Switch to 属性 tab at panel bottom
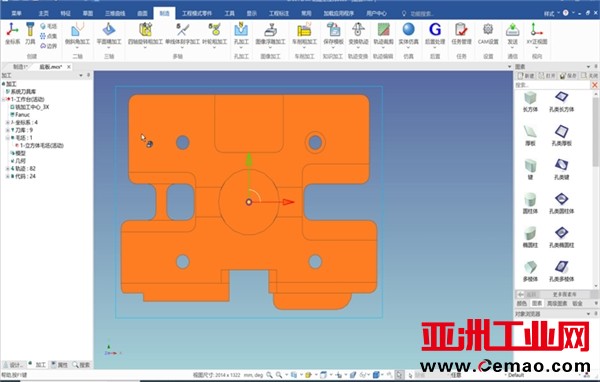Viewport: 600px width, 382px height. tap(59, 365)
